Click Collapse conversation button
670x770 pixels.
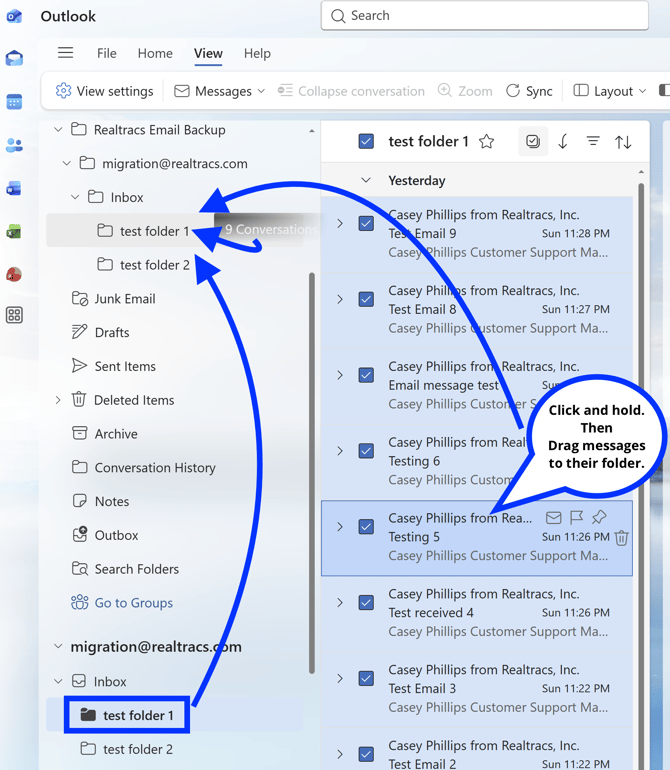pyautogui.click(x=351, y=91)
